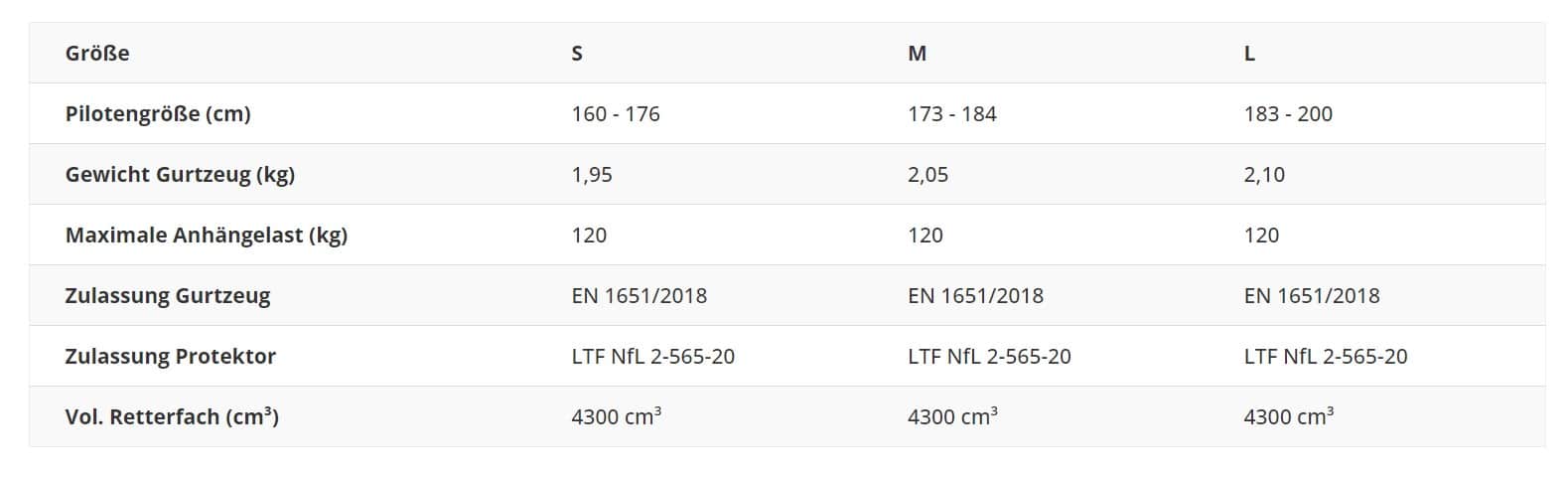The image size is (1568, 477).
Task: Click harness weight 2,10 value
Action: 1264,175
